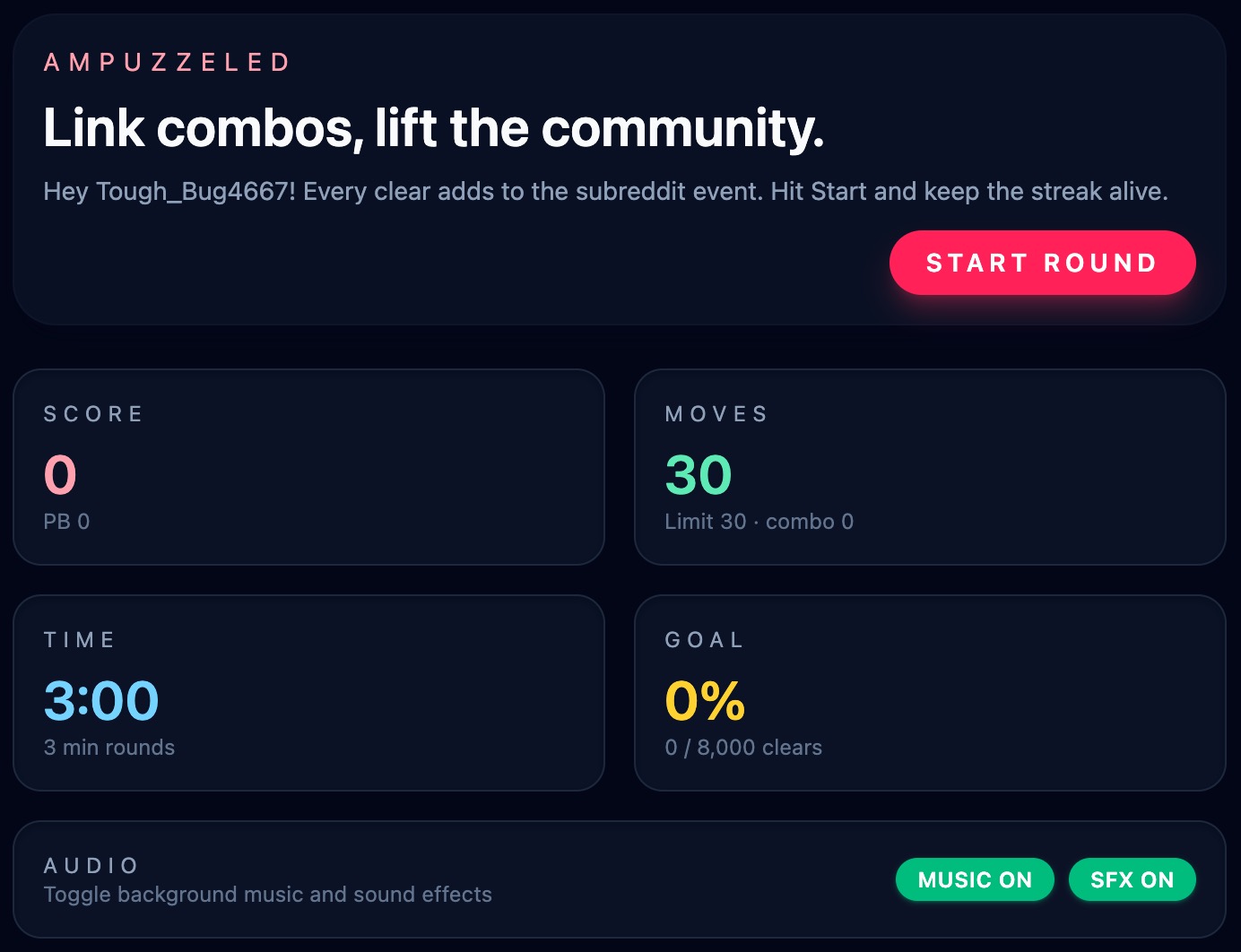This screenshot has height=952, width=1241.
Task: Click the Ampuzzeled title label
Action: click(168, 62)
